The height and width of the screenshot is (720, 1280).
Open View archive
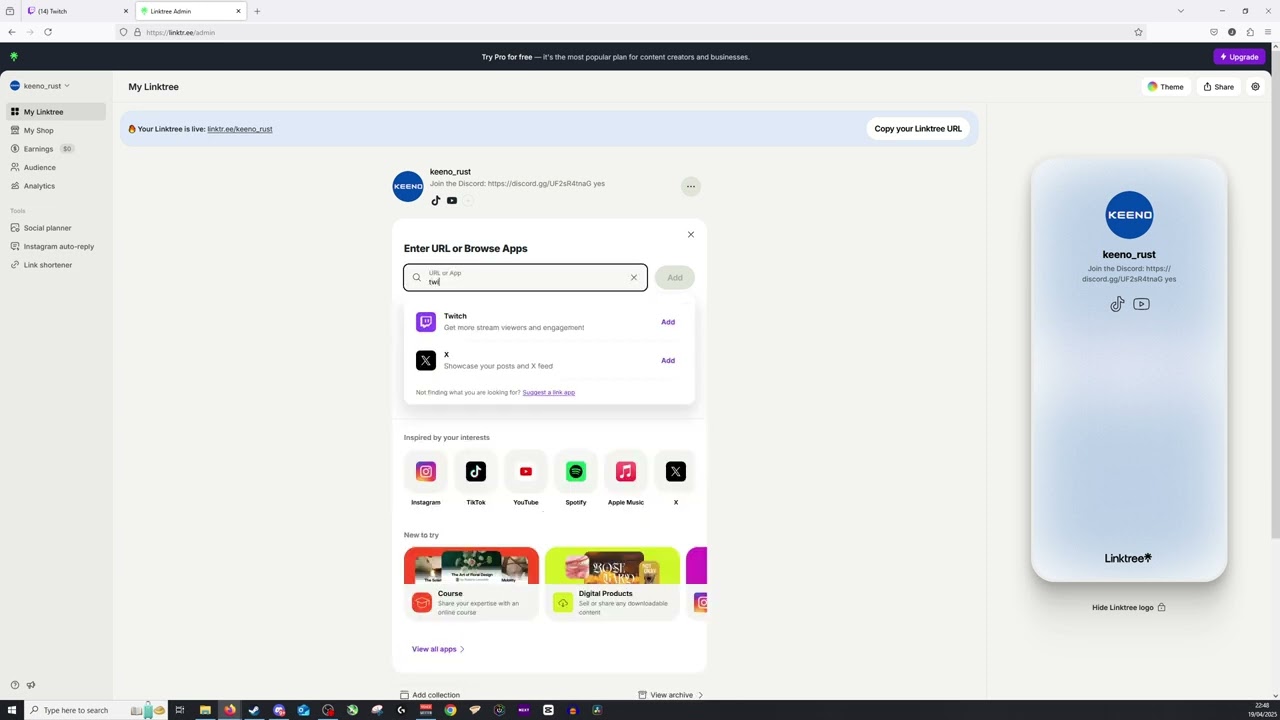coord(671,695)
